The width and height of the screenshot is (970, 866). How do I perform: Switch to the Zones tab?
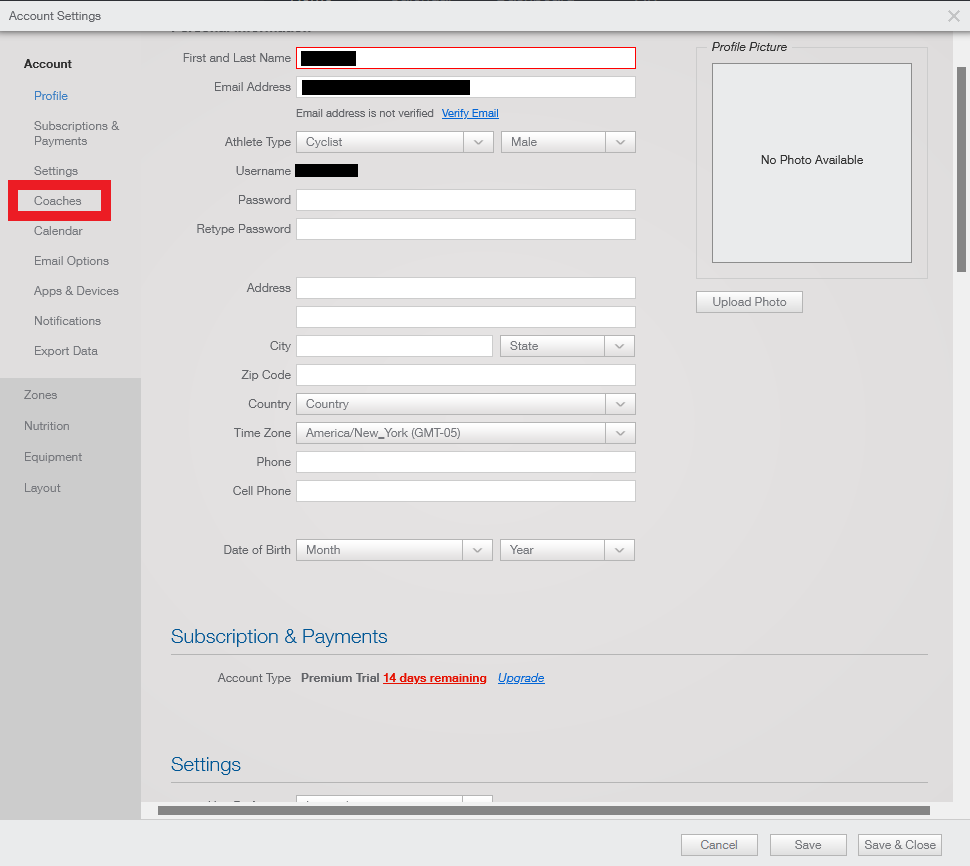(x=41, y=395)
